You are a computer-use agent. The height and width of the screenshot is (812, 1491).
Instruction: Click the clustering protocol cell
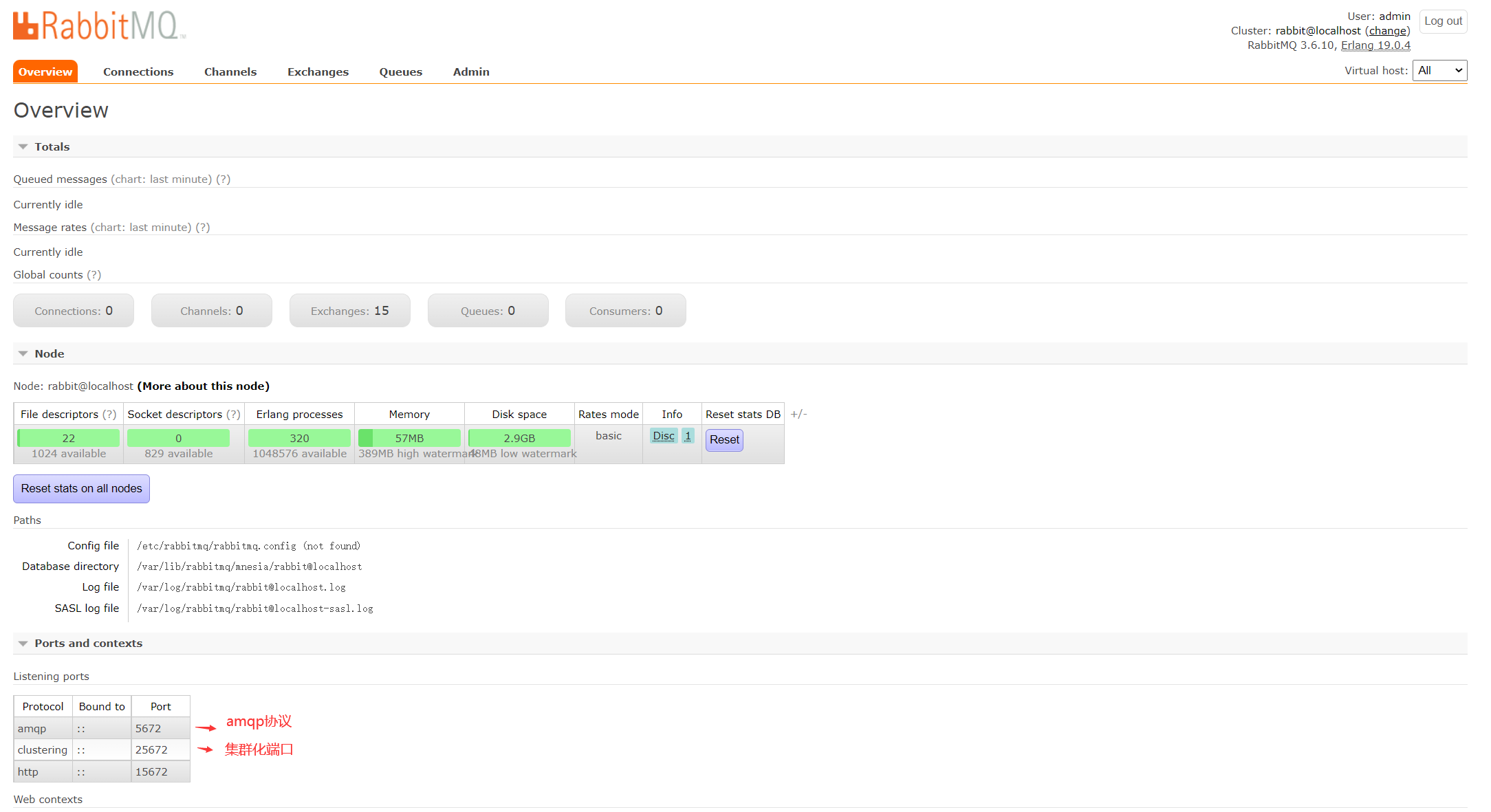(x=43, y=750)
